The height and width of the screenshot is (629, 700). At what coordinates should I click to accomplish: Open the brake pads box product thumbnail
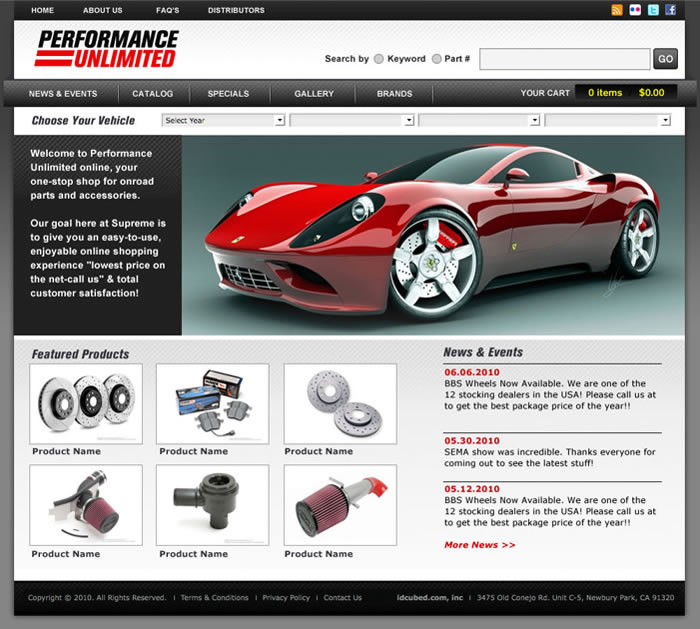coord(212,404)
